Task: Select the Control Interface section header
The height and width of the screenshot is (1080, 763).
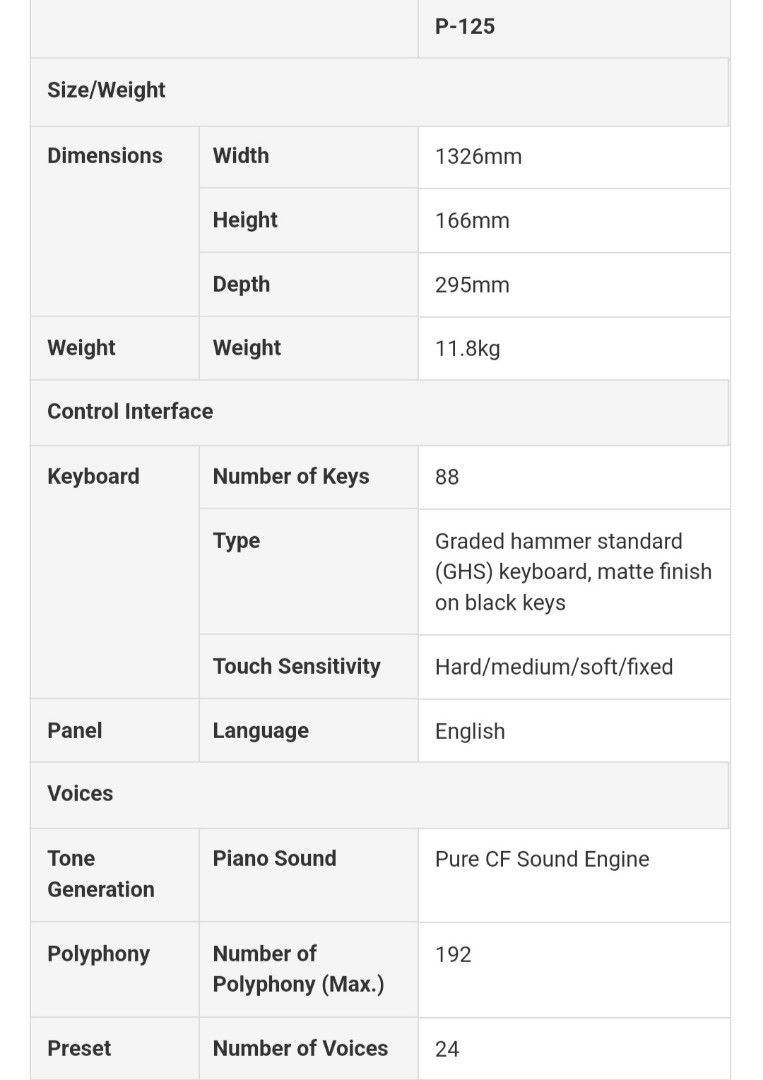Action: pos(130,412)
